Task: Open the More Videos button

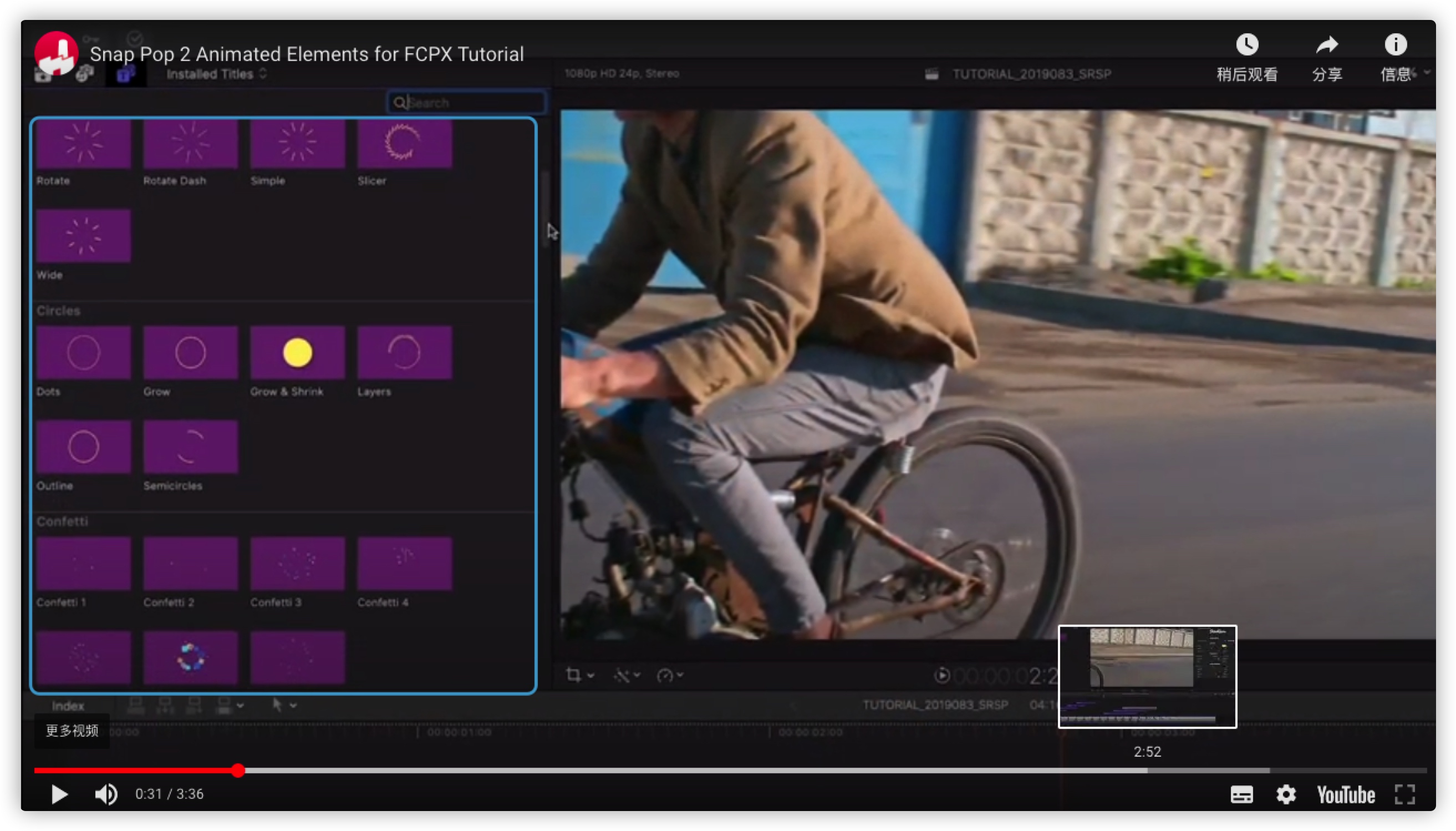Action: pyautogui.click(x=72, y=731)
